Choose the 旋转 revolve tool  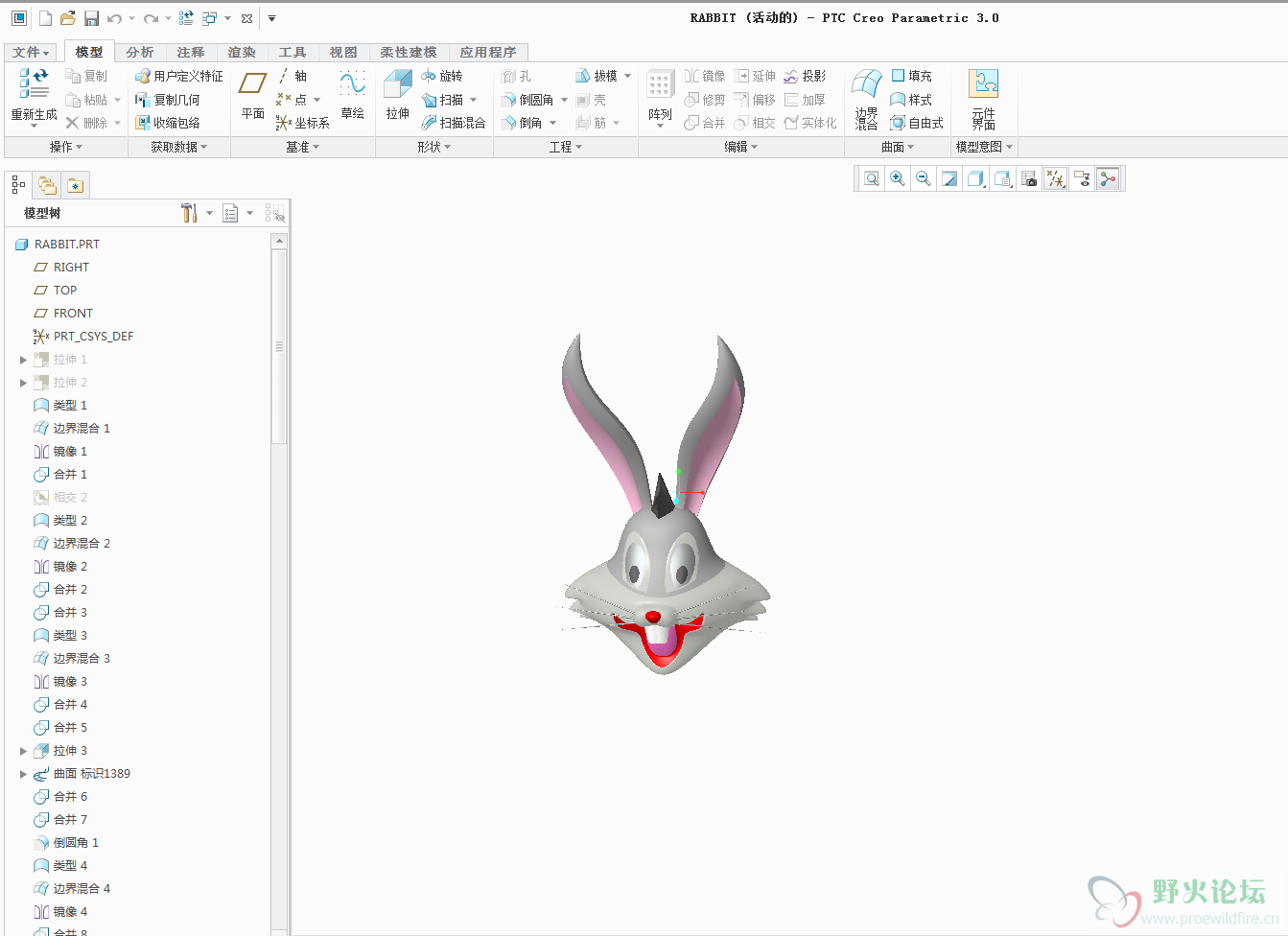coord(442,76)
